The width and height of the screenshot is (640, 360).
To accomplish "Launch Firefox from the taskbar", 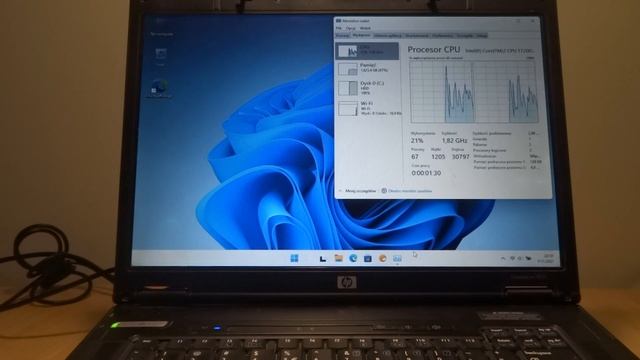I will [382, 258].
